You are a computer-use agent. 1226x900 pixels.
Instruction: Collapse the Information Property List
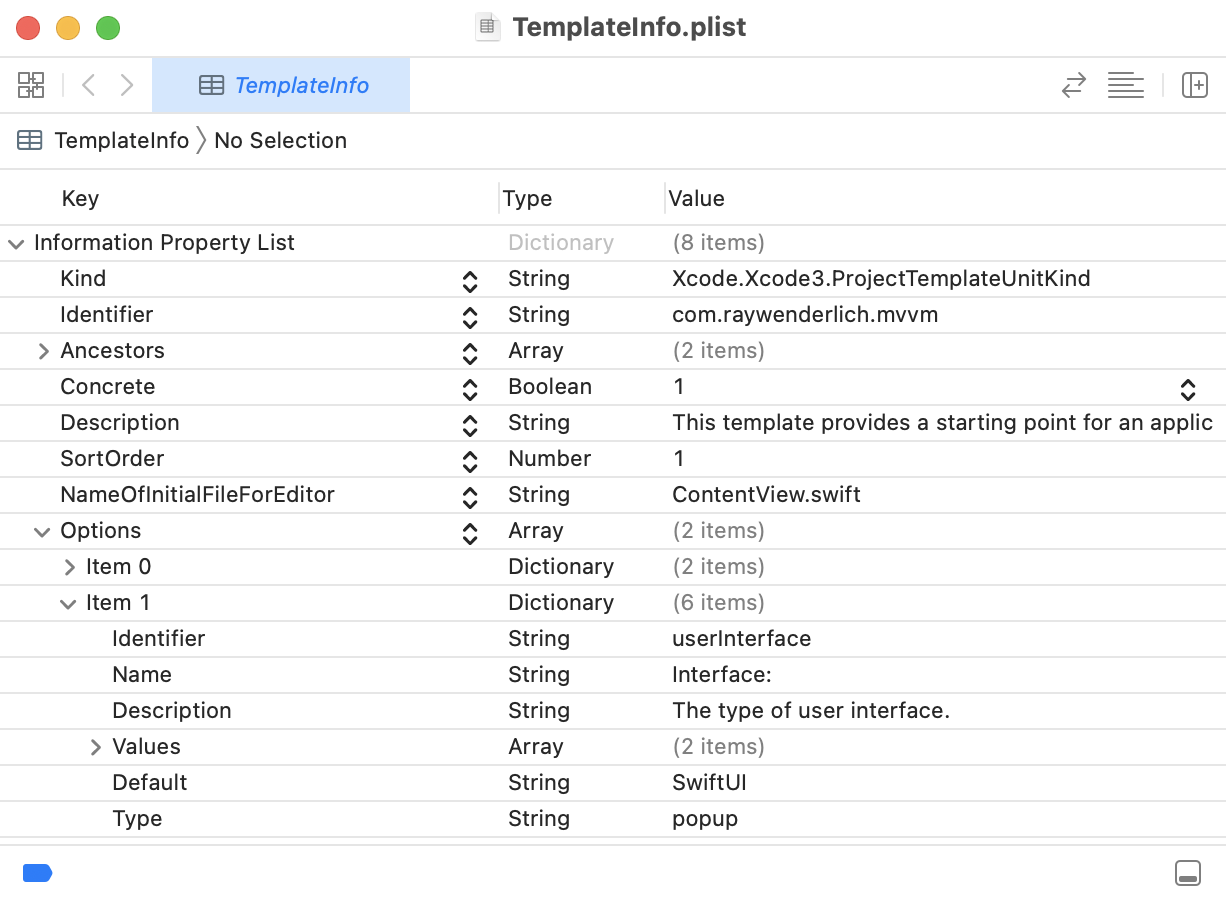[16, 243]
